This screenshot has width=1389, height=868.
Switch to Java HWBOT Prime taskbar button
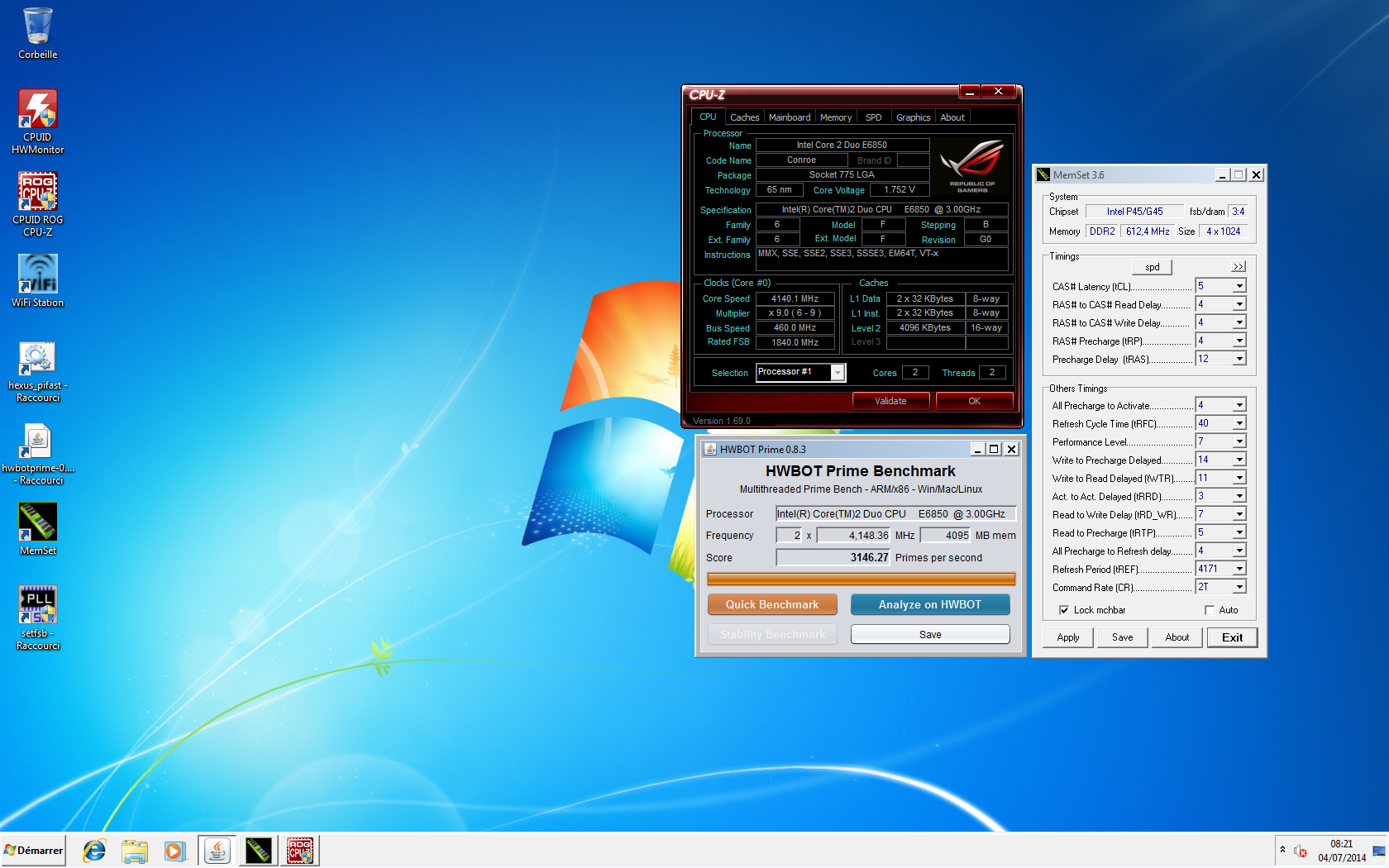coord(217,851)
